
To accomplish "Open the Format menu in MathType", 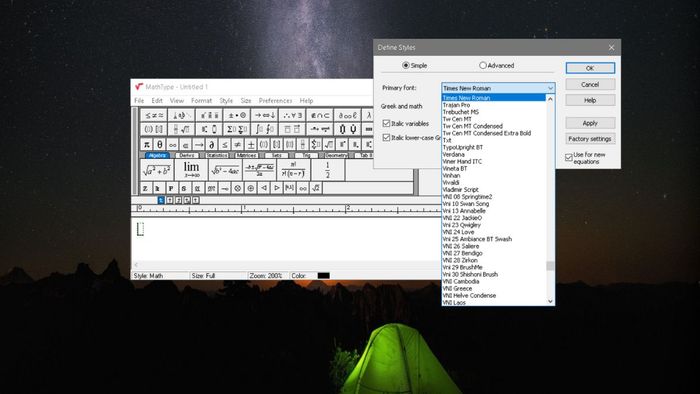I will [x=201, y=101].
